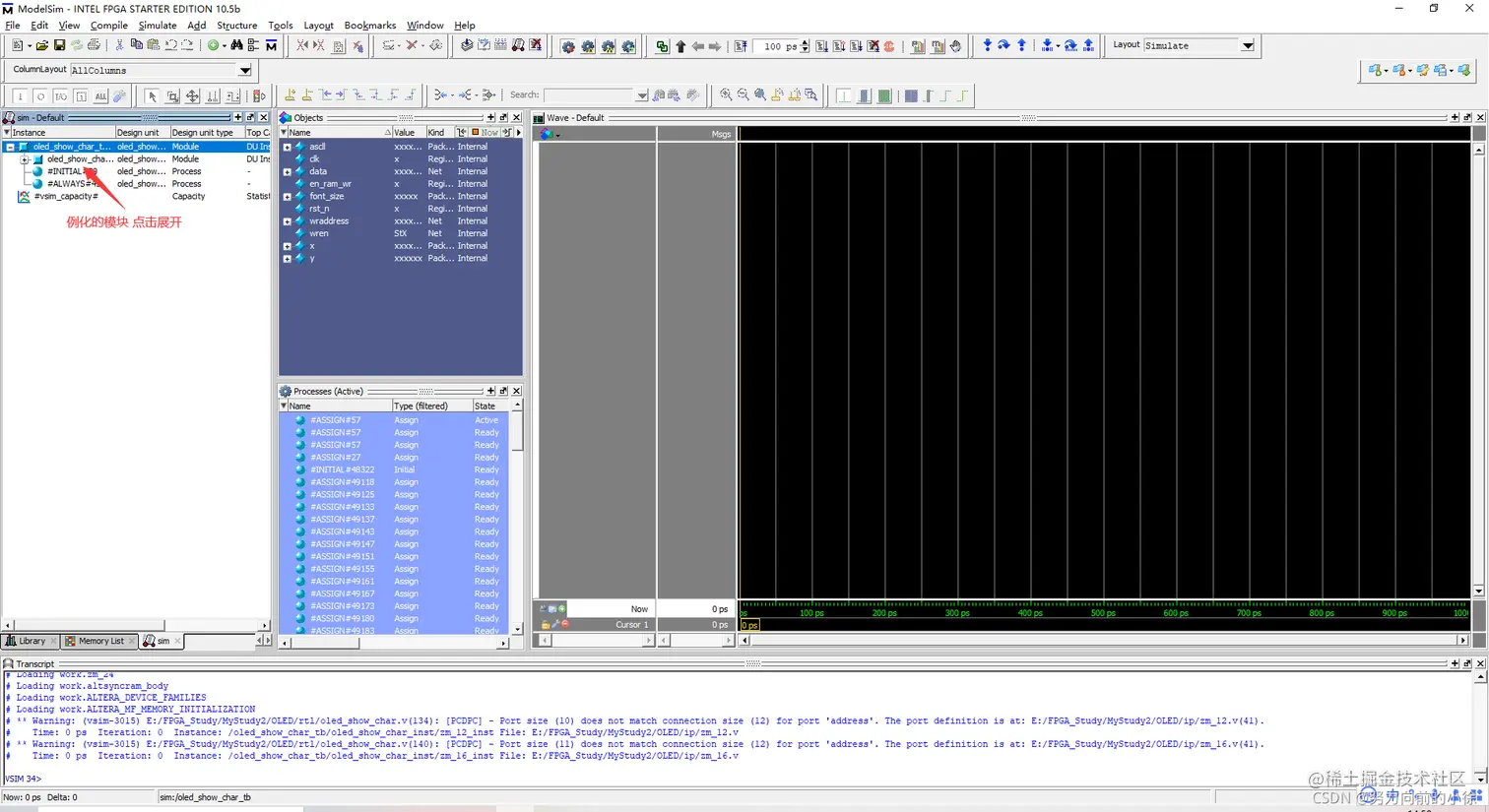Open the Simulate menu
Screen dimensions: 1489x812
pyautogui.click(x=158, y=26)
